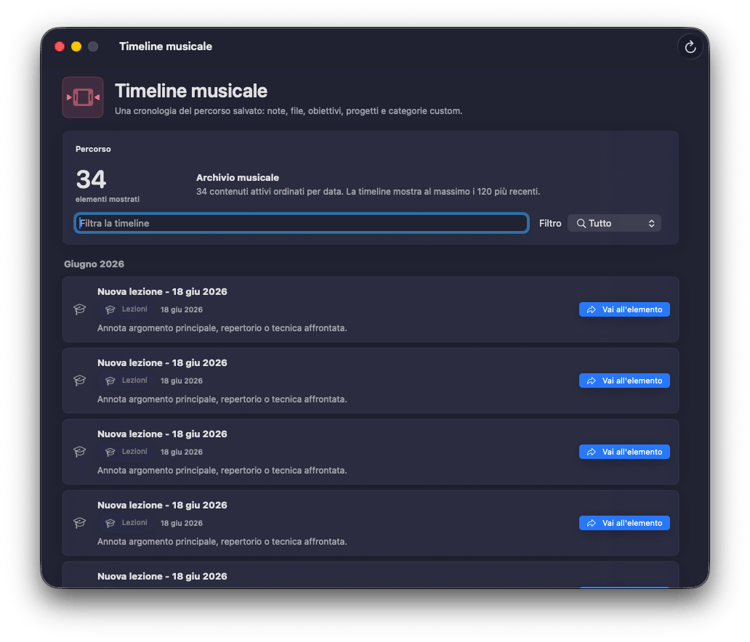Click share arrow icon in first 'Vai all'elemento' button

click(591, 310)
